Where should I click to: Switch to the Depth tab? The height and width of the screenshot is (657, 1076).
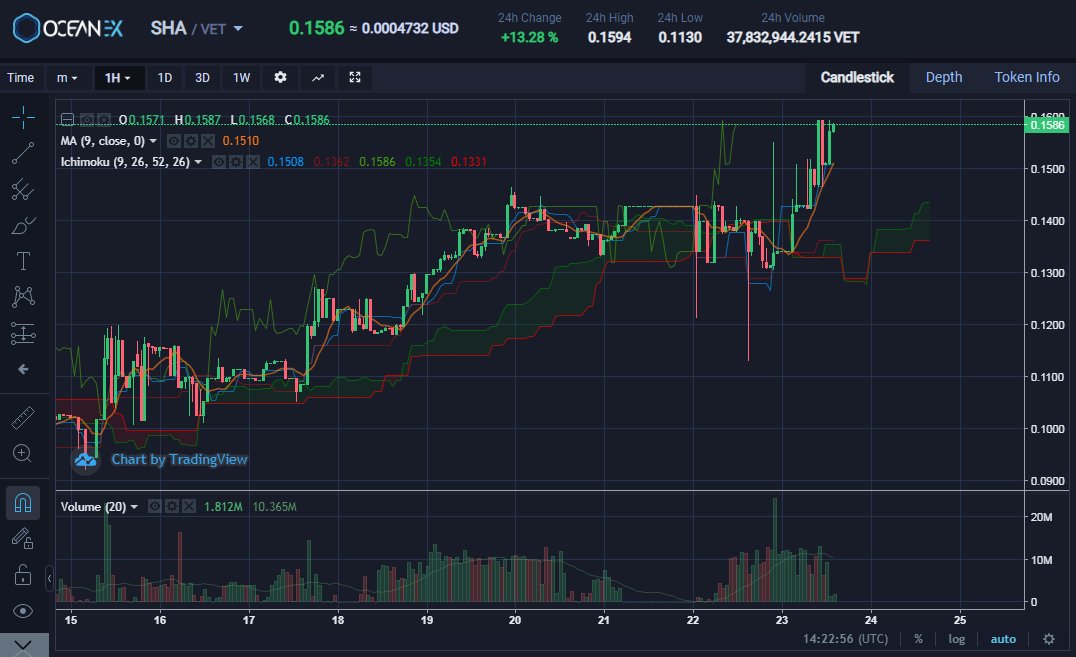coord(943,77)
